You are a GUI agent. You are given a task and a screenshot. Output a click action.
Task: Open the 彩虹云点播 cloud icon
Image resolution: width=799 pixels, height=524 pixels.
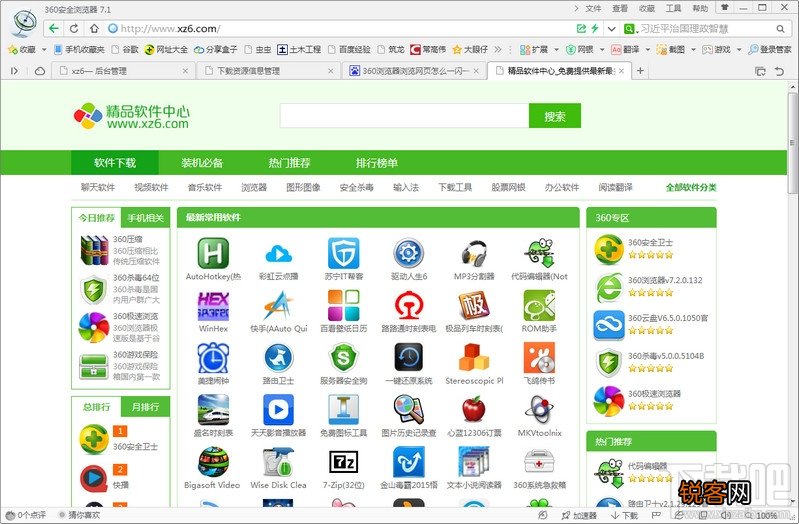click(x=278, y=253)
